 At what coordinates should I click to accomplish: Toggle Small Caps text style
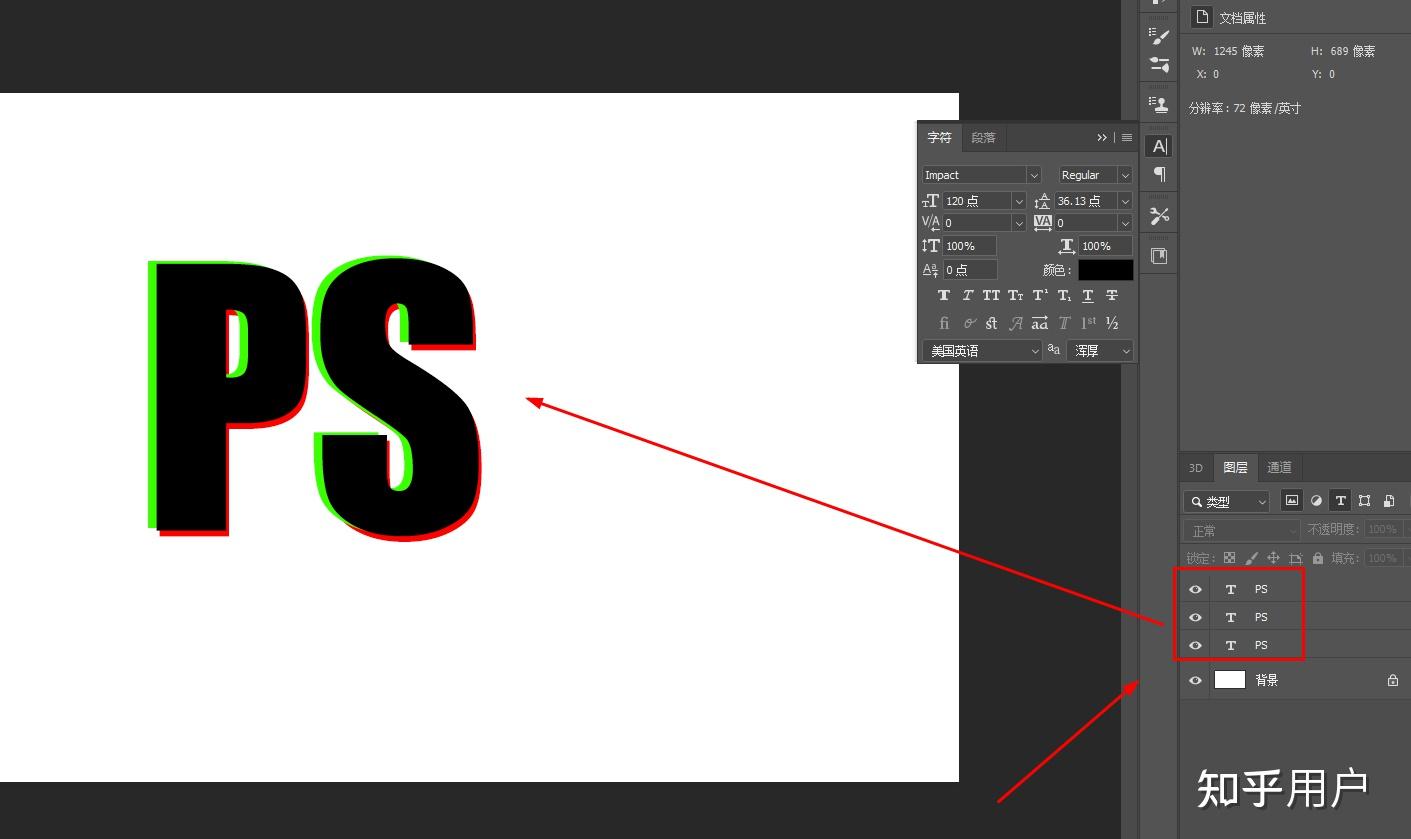click(x=1015, y=296)
